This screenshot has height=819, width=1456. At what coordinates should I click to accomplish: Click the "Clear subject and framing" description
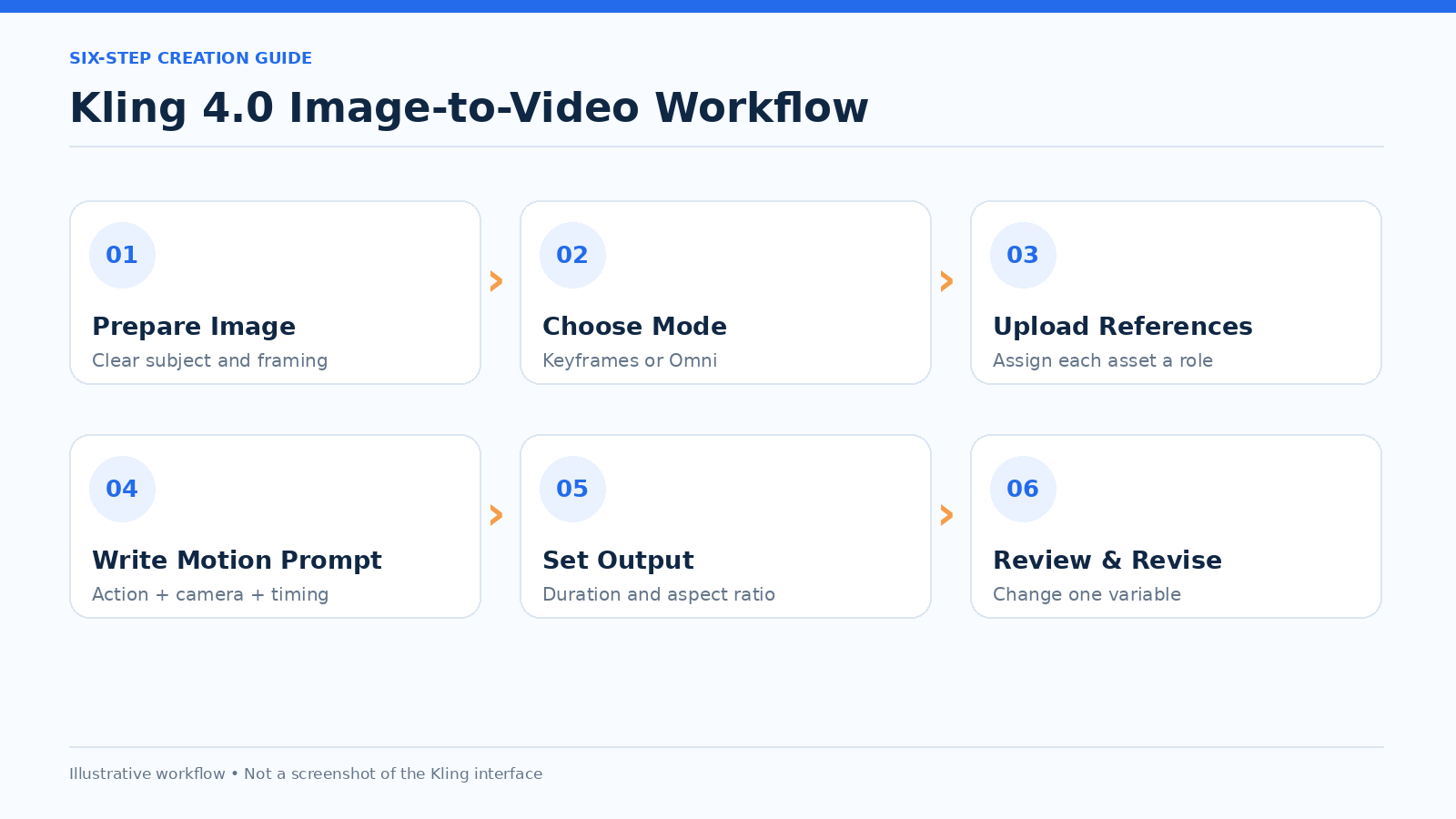209,361
